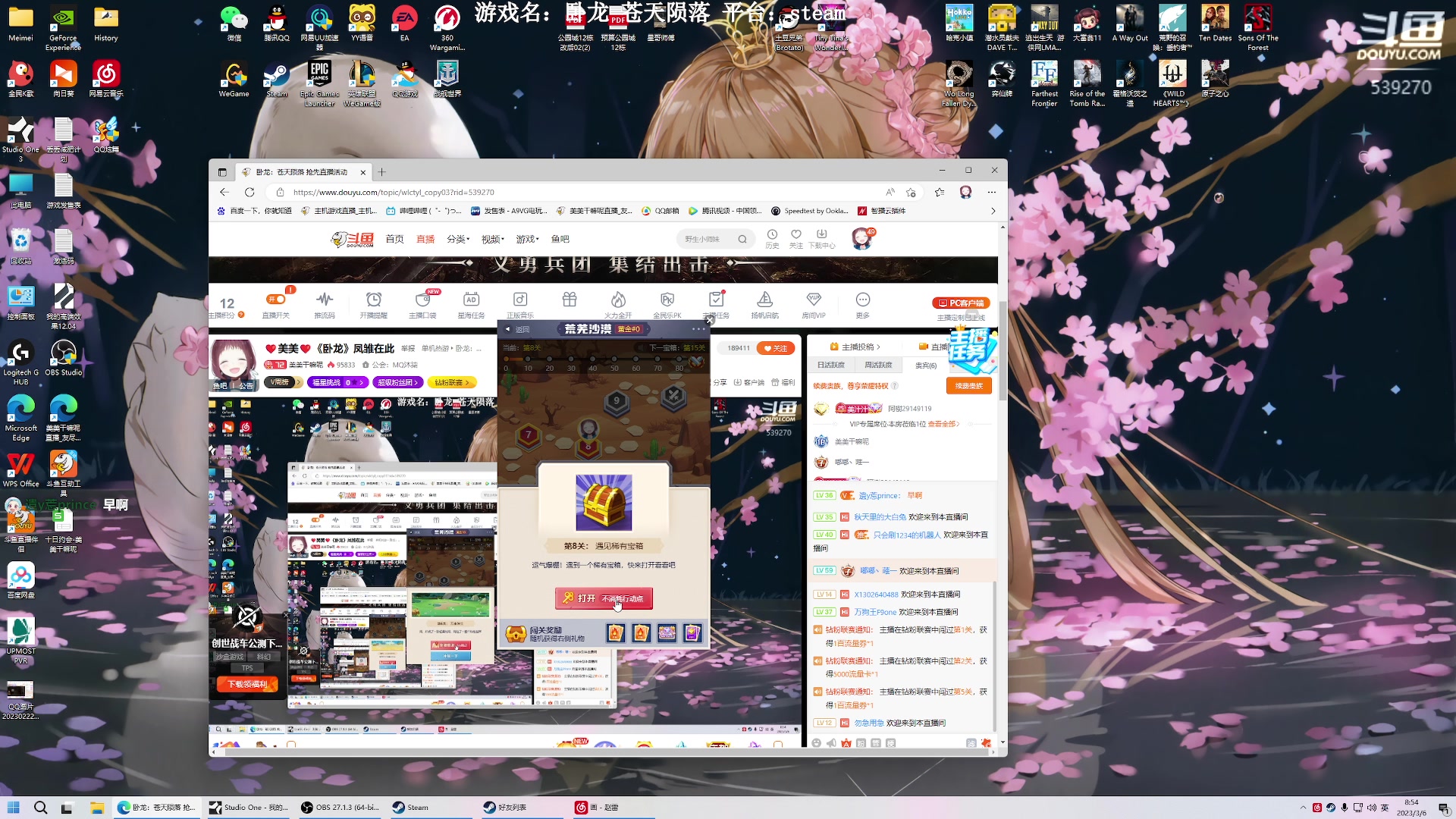Open Windows Start menu
The height and width of the screenshot is (819, 1456).
(13, 808)
